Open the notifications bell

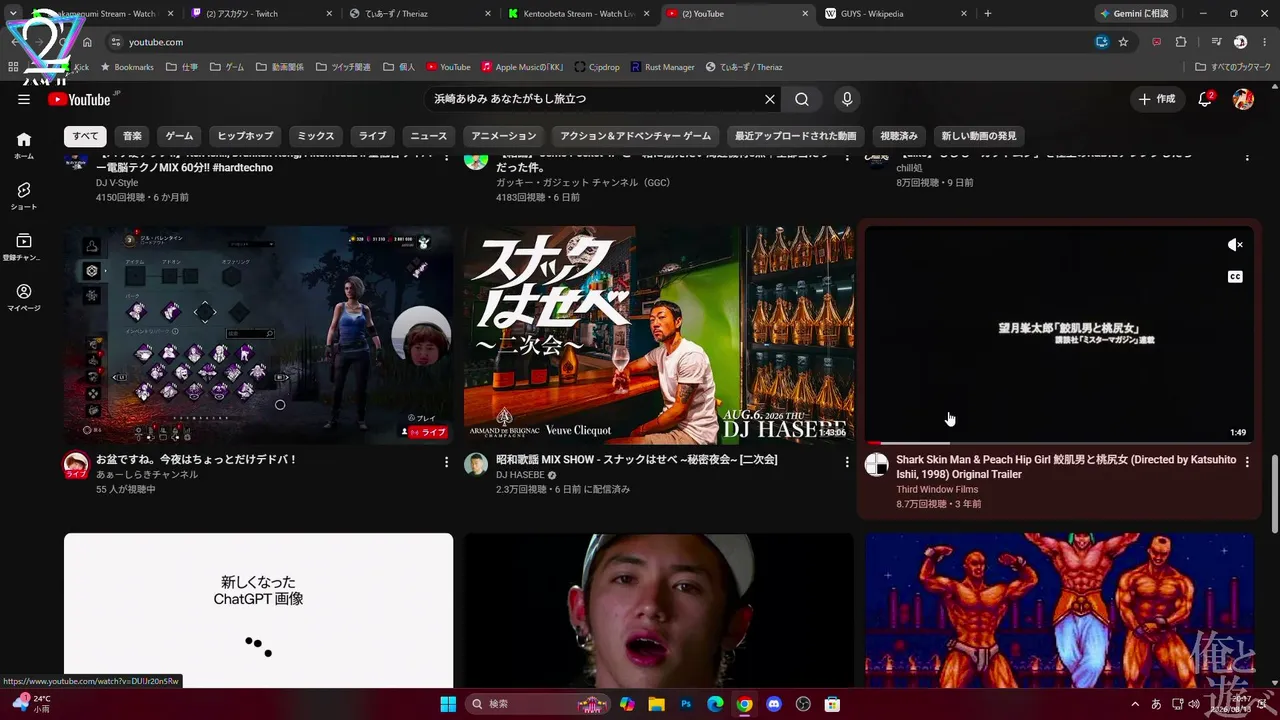point(1205,99)
